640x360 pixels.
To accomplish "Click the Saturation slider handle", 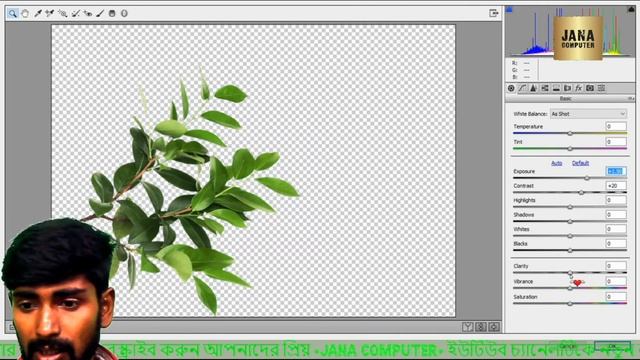I will [x=570, y=303].
